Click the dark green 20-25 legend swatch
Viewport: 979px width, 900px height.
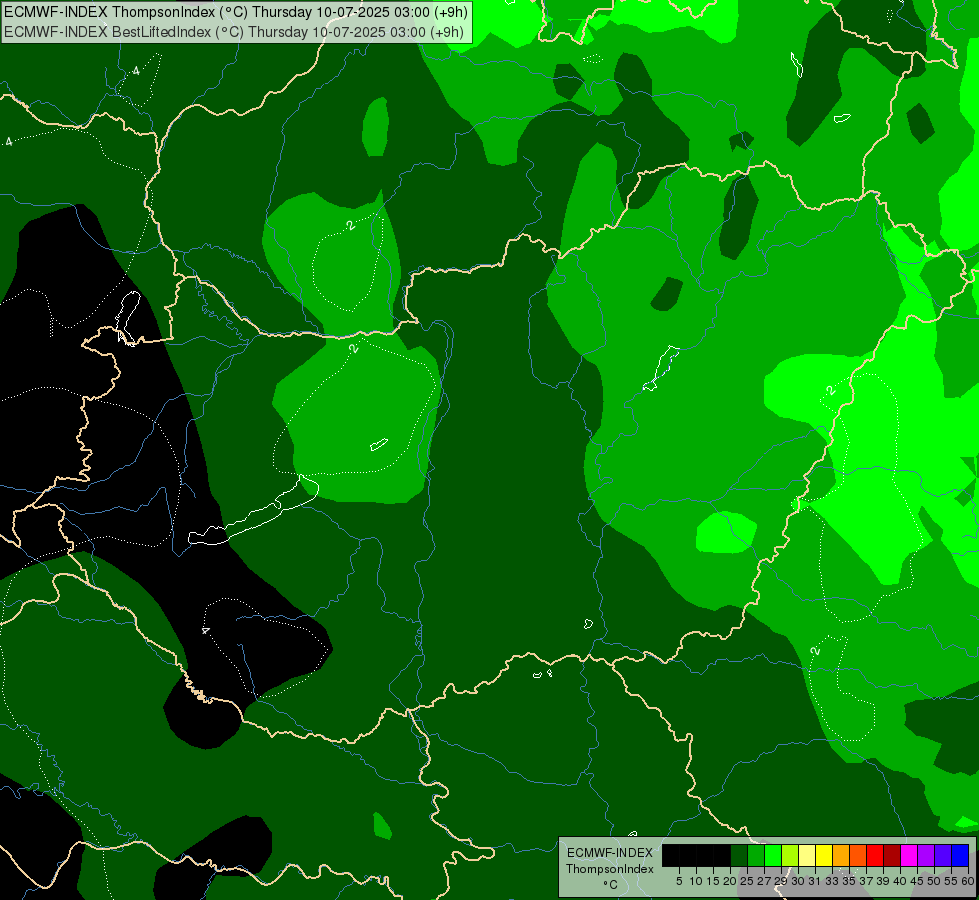[739, 855]
